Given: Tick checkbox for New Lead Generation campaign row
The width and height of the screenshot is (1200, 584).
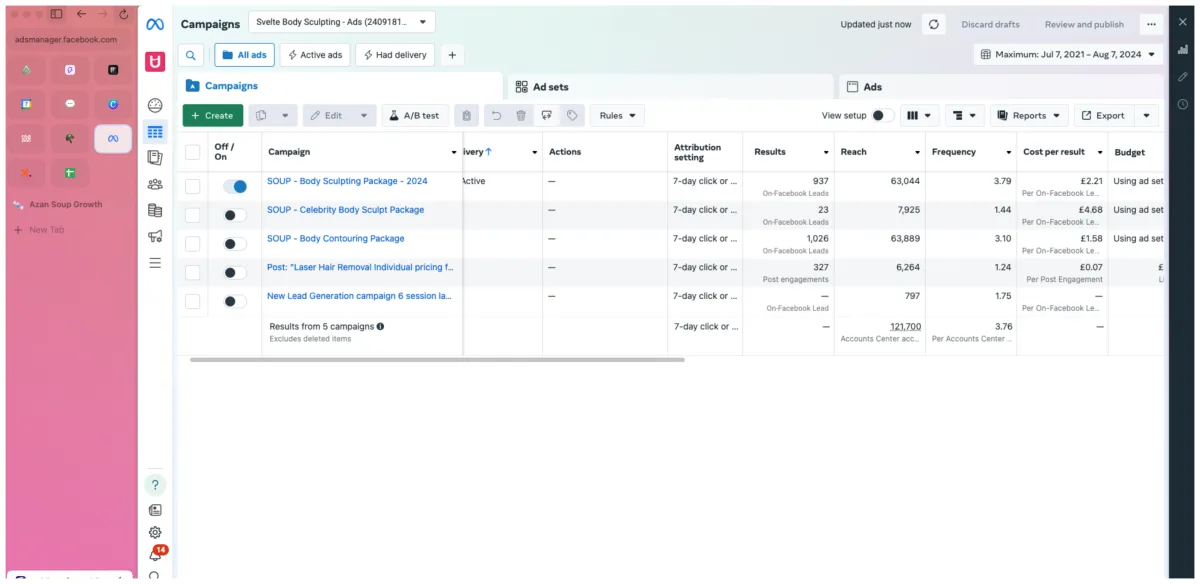Looking at the screenshot, I should [x=193, y=301].
